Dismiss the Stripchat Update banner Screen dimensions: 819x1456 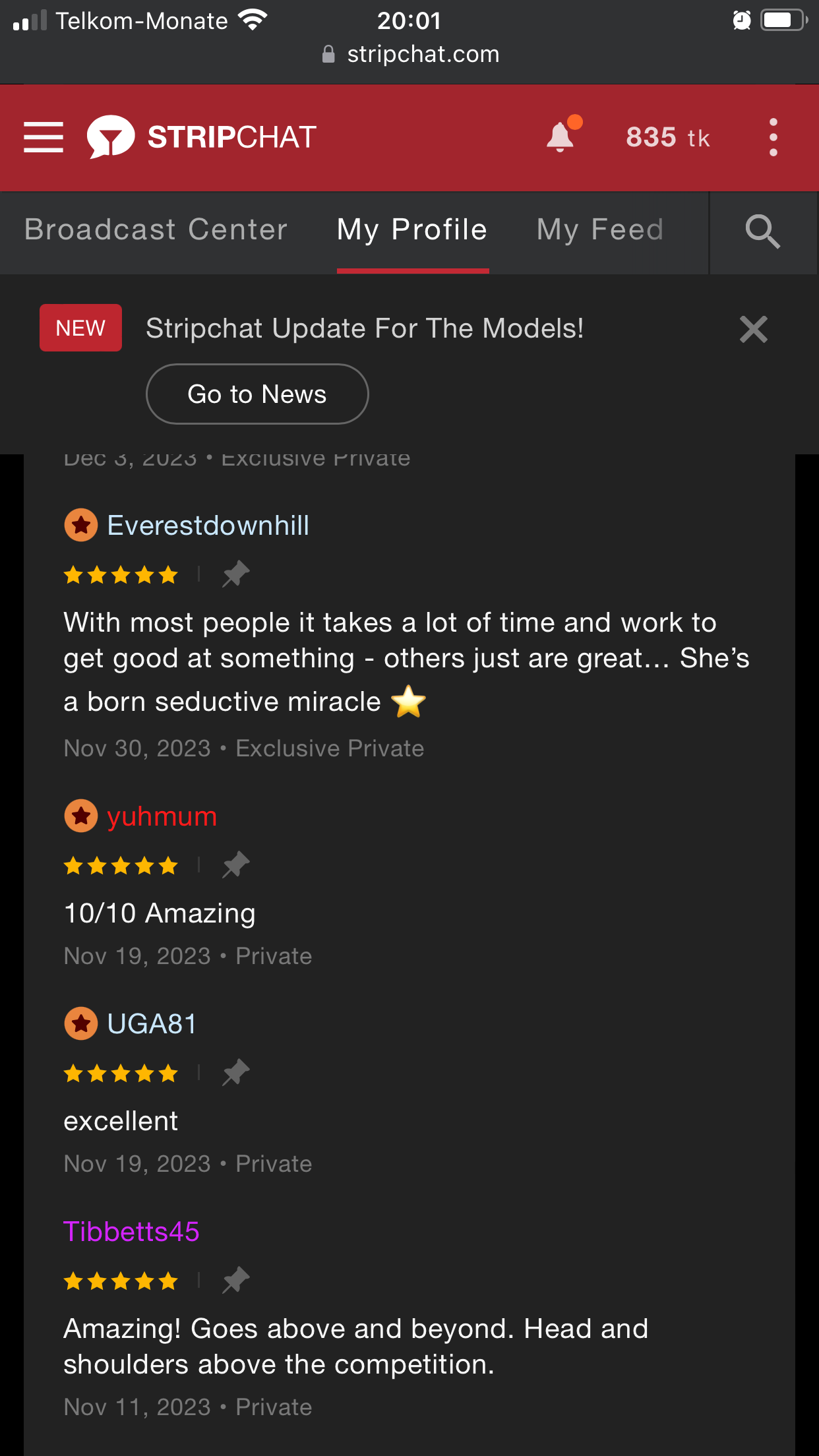coord(754,329)
